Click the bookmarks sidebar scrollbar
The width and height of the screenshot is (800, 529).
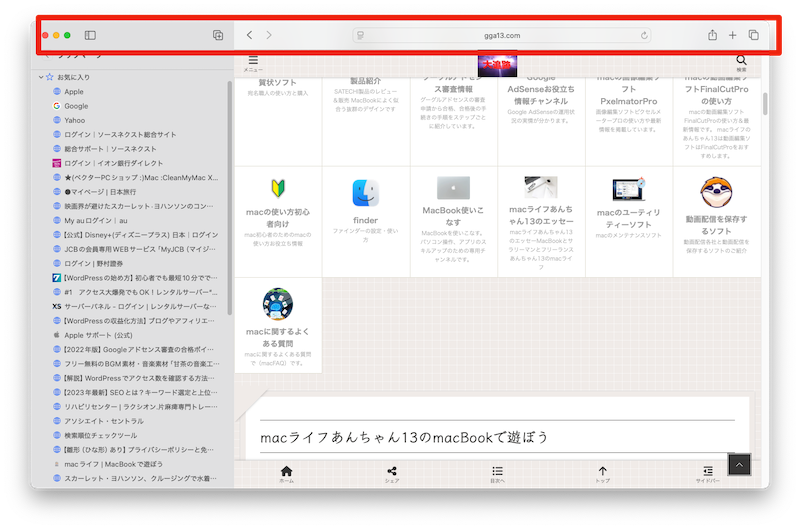[230, 199]
